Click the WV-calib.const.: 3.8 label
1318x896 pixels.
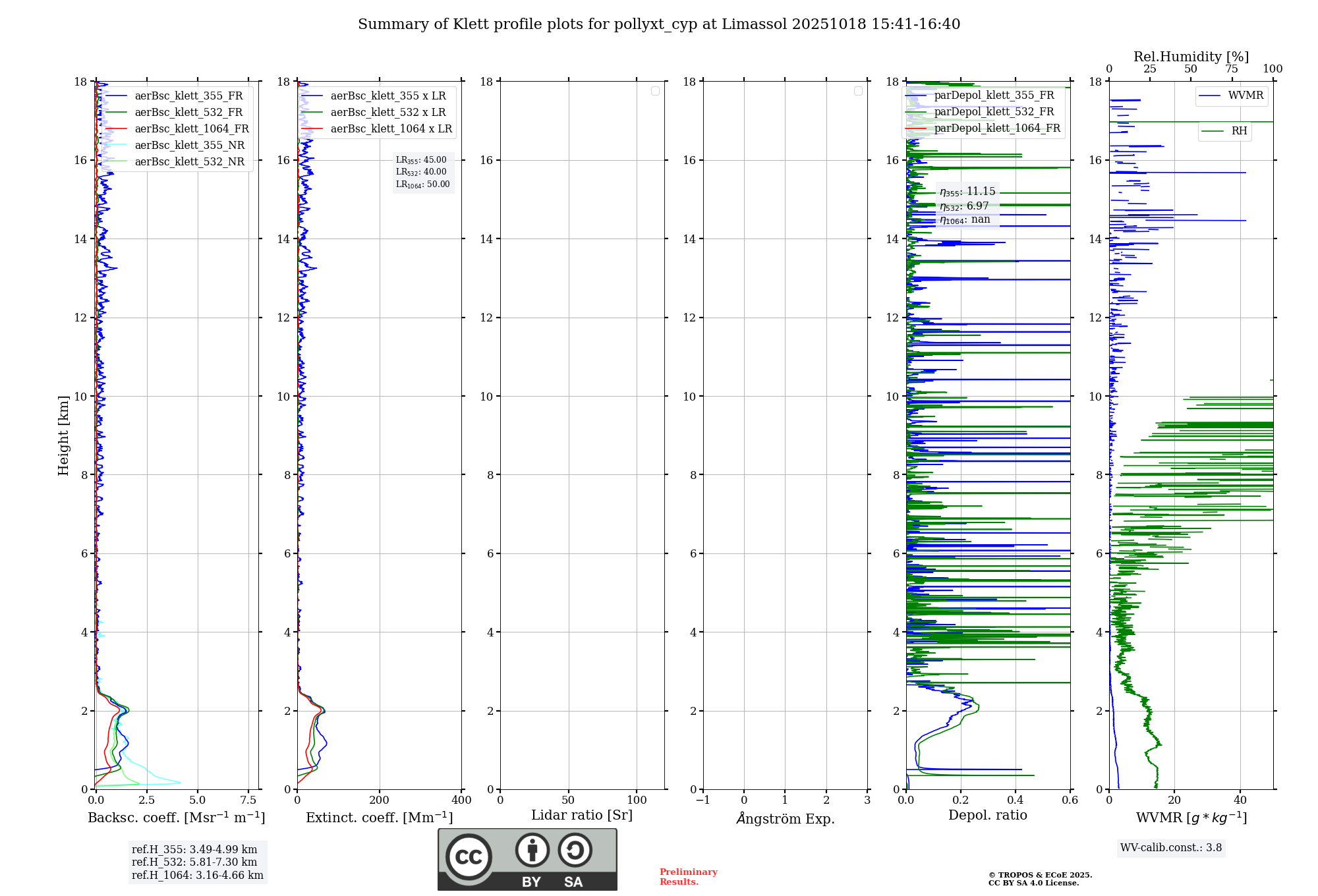(1171, 848)
